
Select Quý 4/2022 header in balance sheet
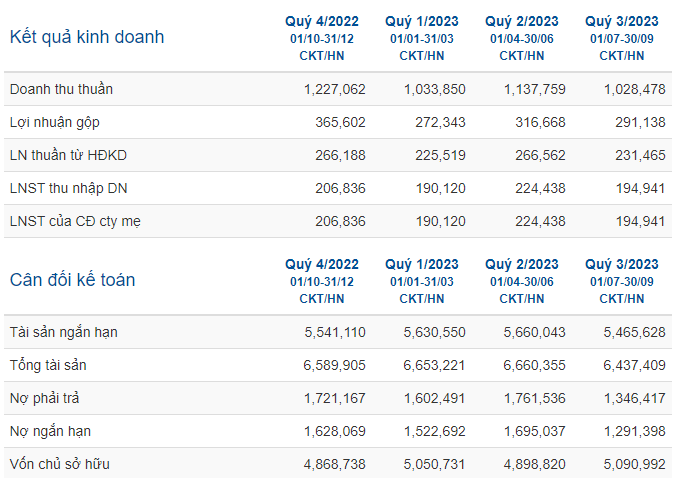pyautogui.click(x=322, y=264)
